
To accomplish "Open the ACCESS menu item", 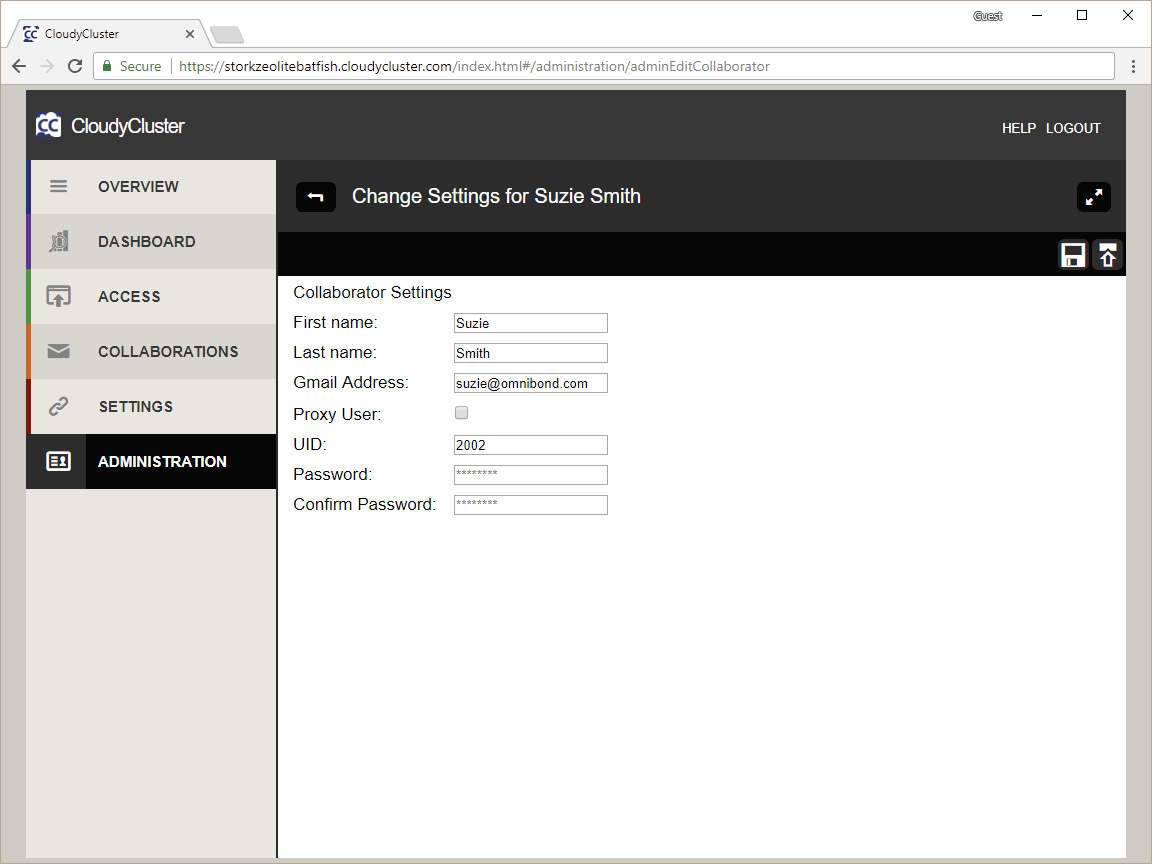I will 153,297.
